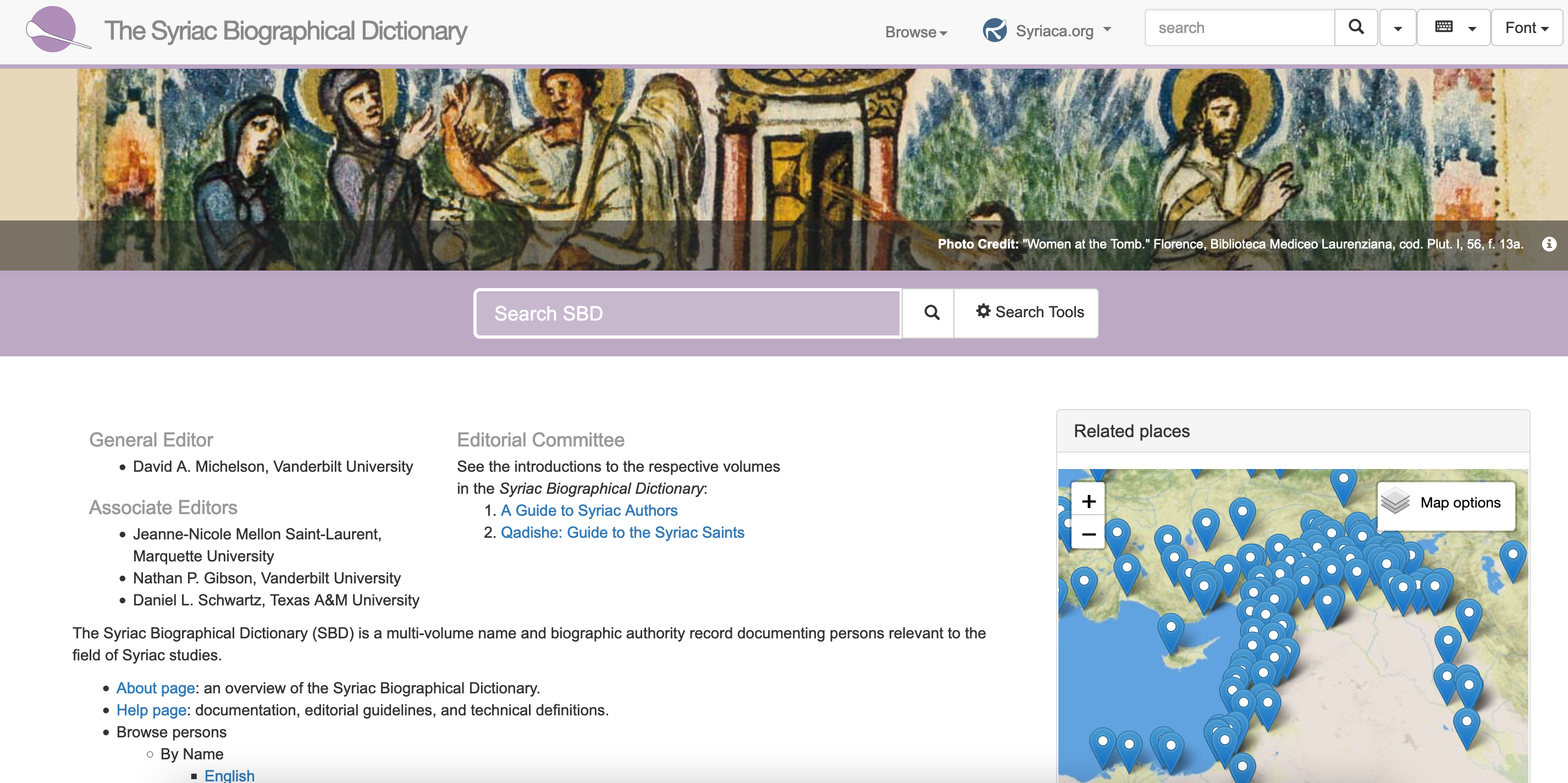Image resolution: width=1568 pixels, height=783 pixels.
Task: Click the top navbar magnifier search button
Action: (1356, 27)
